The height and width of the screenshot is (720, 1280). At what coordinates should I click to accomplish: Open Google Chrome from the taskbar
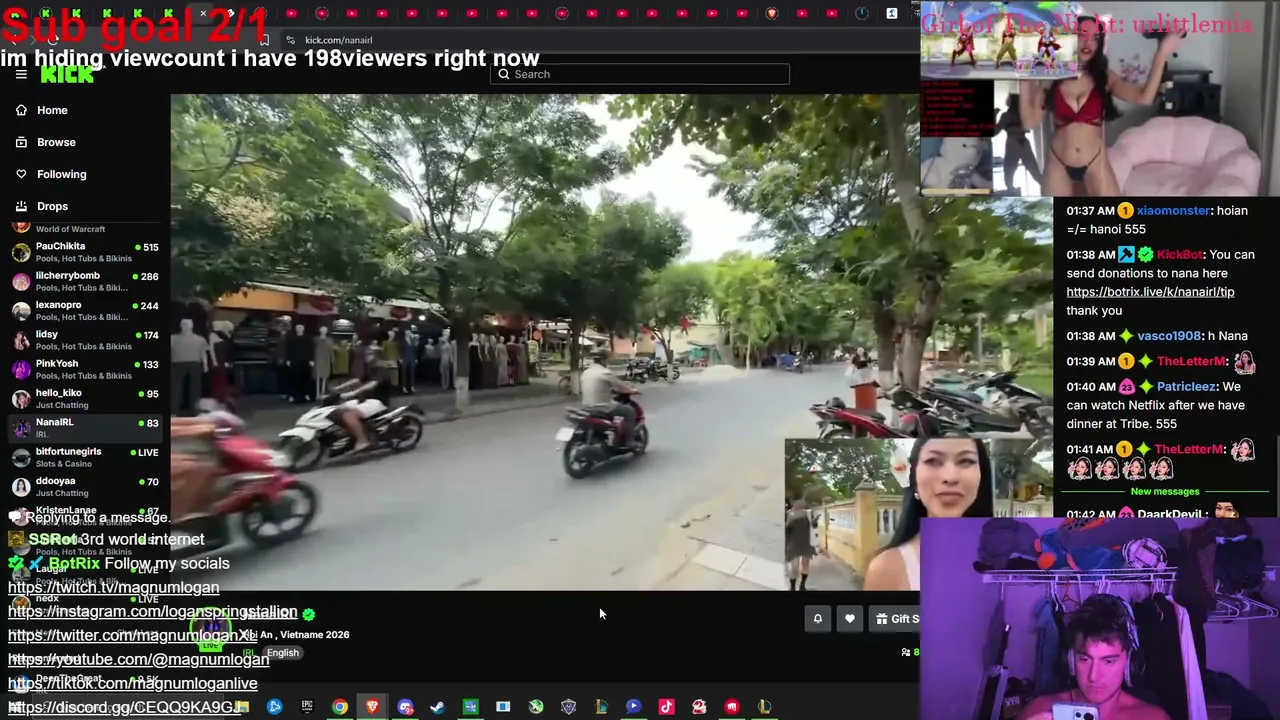tap(340, 707)
